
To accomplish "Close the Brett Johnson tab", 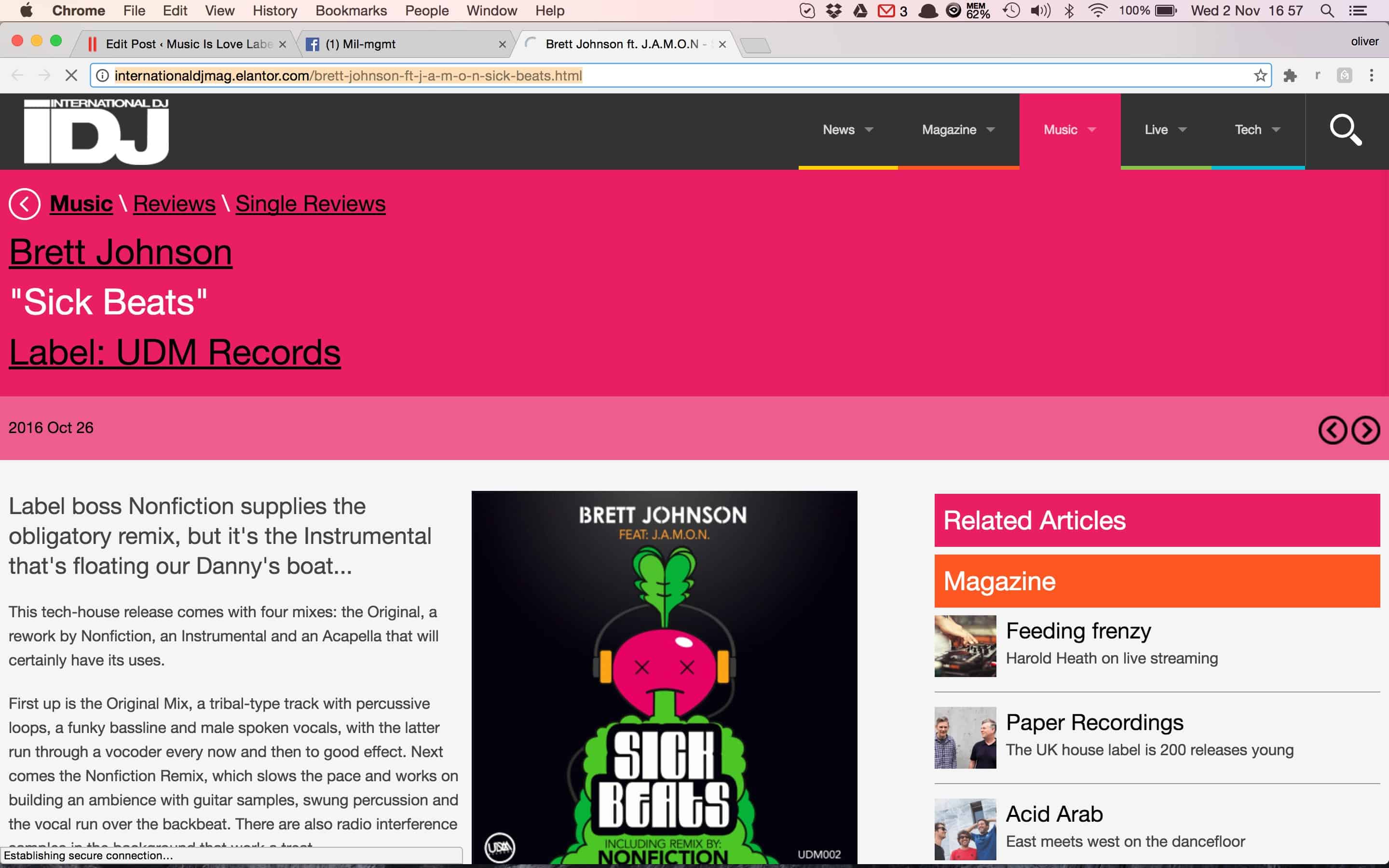I will point(722,44).
